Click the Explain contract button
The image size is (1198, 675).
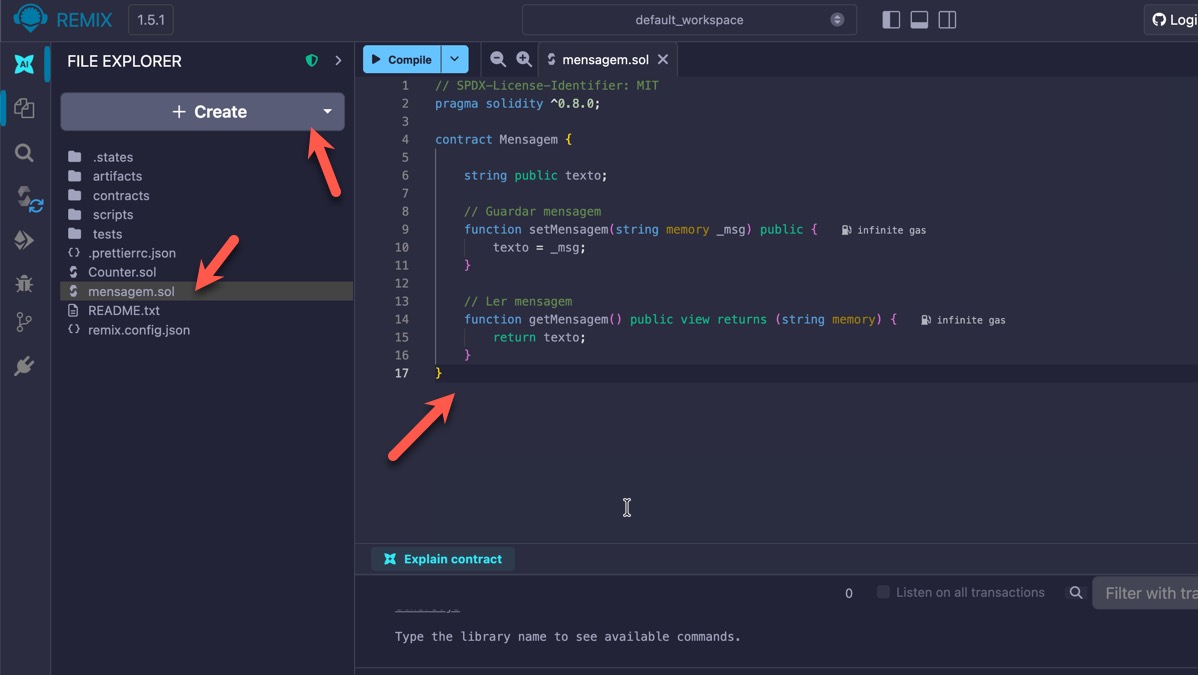443,559
